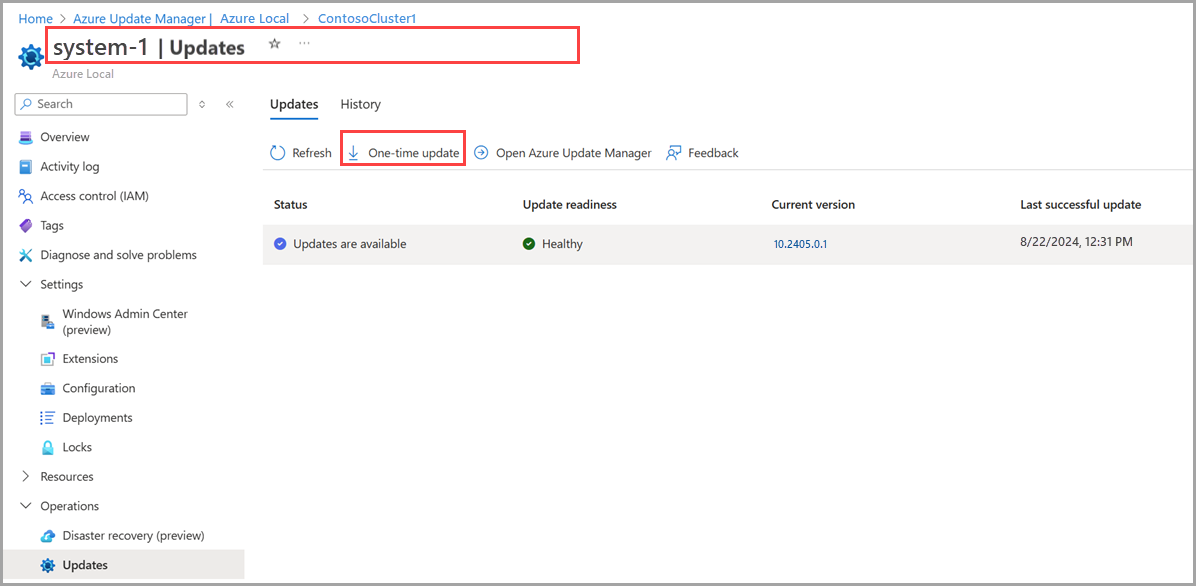Screen dimensions: 1196x586
Task: Click the blue Updates are available status icon
Action: click(x=280, y=244)
